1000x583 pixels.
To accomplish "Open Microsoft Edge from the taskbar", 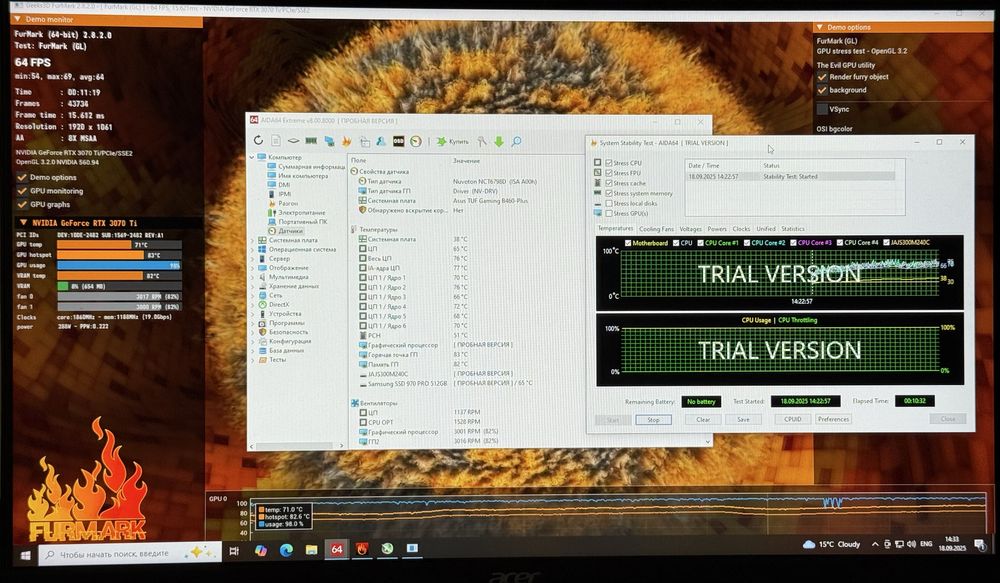I will [x=286, y=550].
